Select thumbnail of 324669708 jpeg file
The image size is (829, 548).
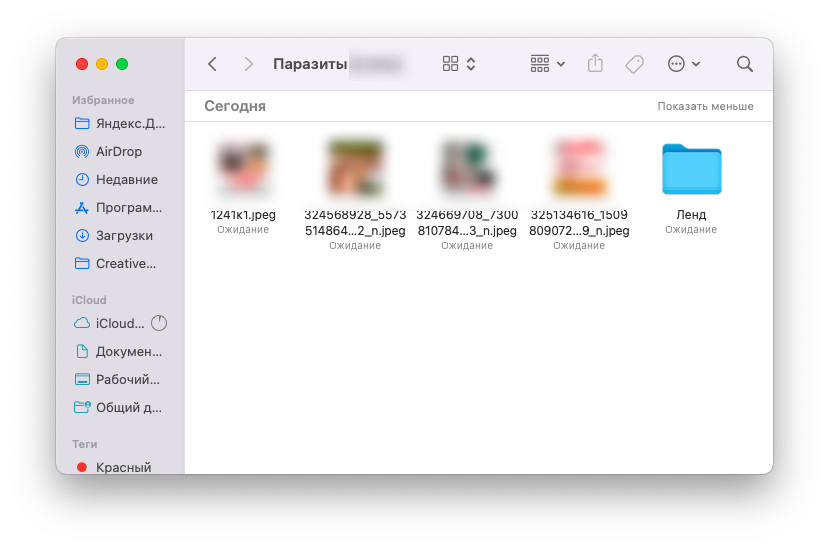coord(467,169)
